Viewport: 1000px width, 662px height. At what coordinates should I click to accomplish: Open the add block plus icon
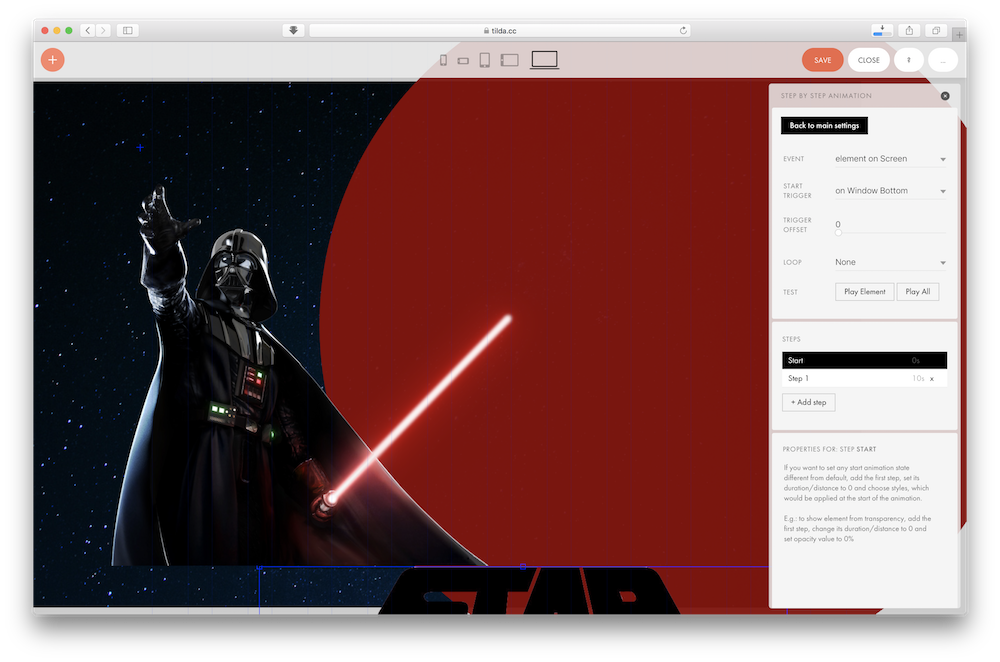tap(52, 60)
